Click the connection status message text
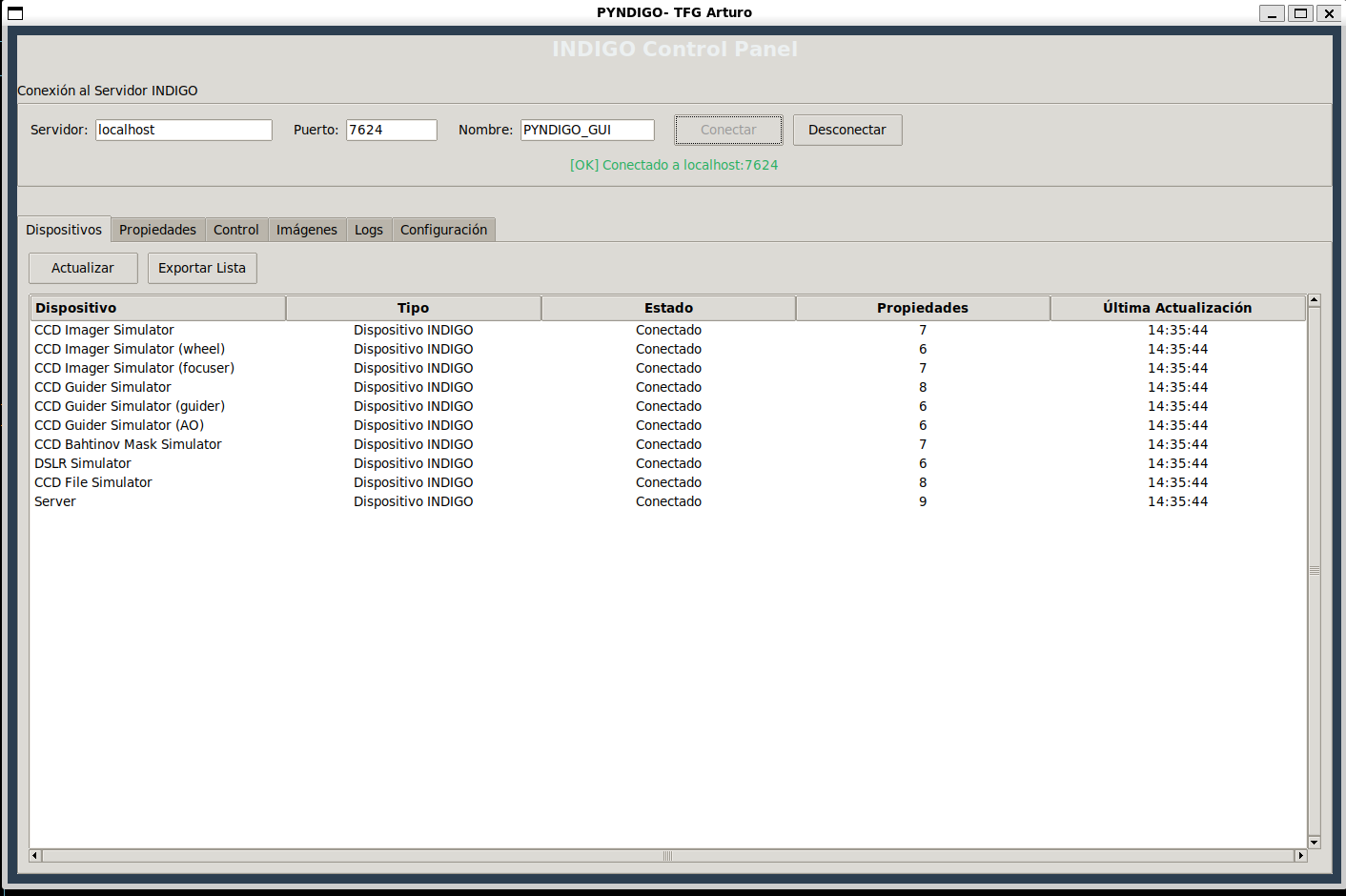This screenshot has width=1346, height=896. tap(674, 165)
